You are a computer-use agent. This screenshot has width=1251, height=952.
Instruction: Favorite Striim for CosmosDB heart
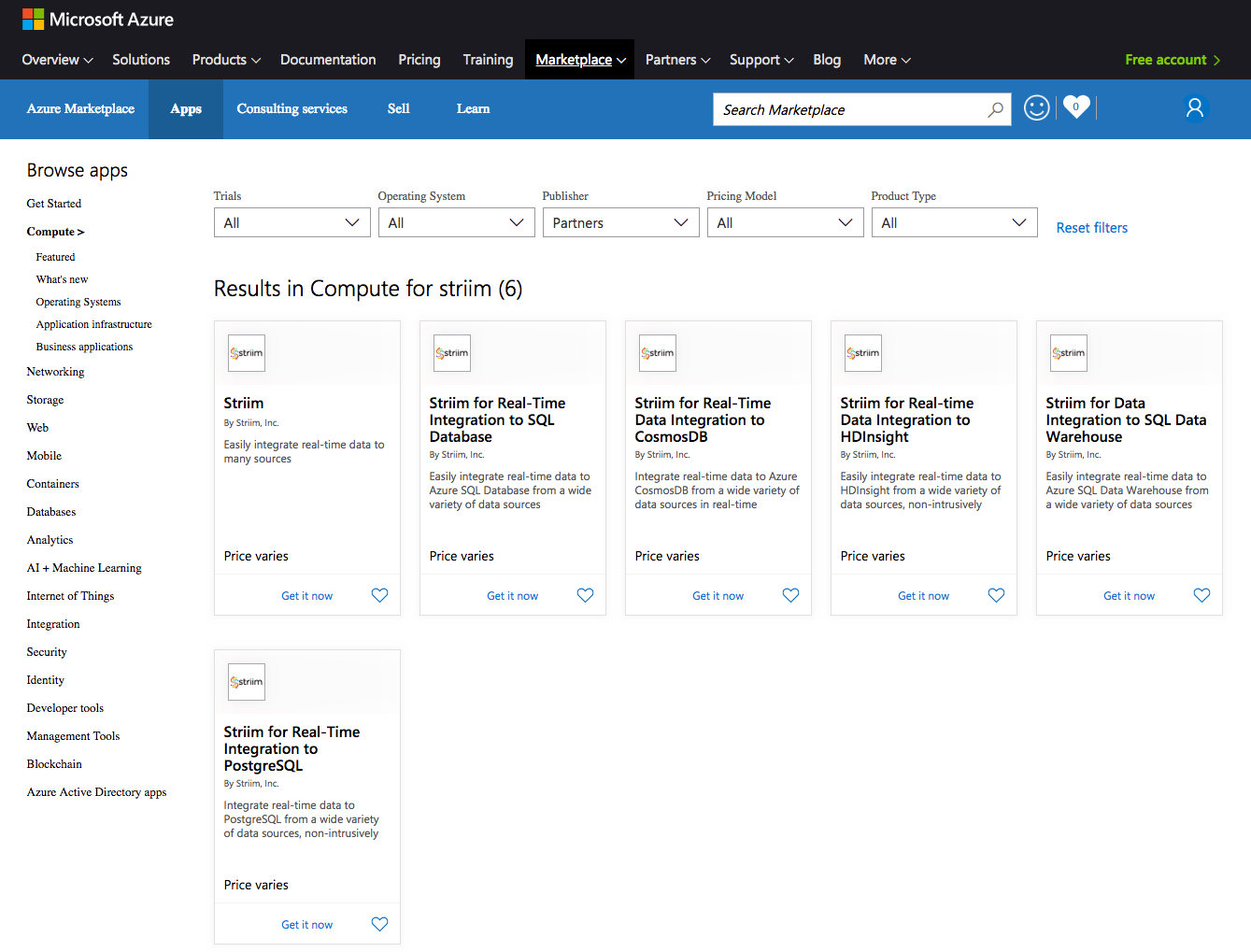pos(790,595)
